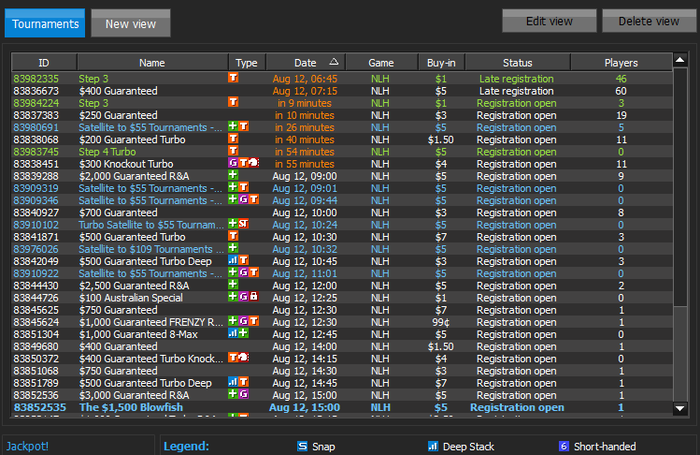Open the Tournaments view tab
Screen dimensions: 700x455
(x=45, y=24)
